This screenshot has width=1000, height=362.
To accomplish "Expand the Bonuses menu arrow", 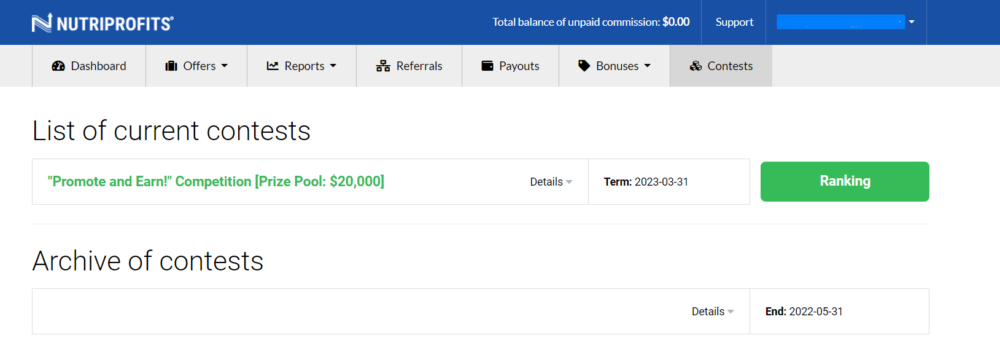I will pos(647,66).
